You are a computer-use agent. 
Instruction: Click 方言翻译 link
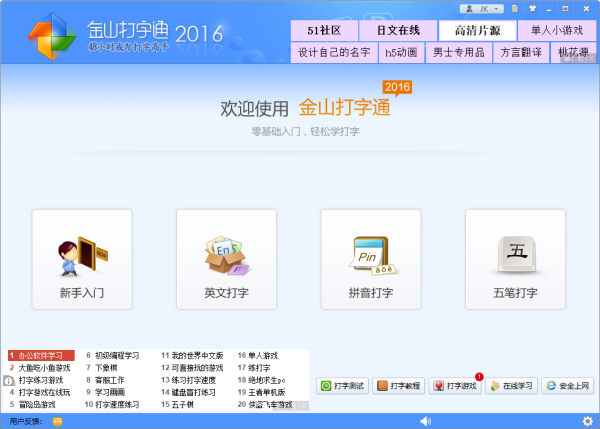coord(521,52)
